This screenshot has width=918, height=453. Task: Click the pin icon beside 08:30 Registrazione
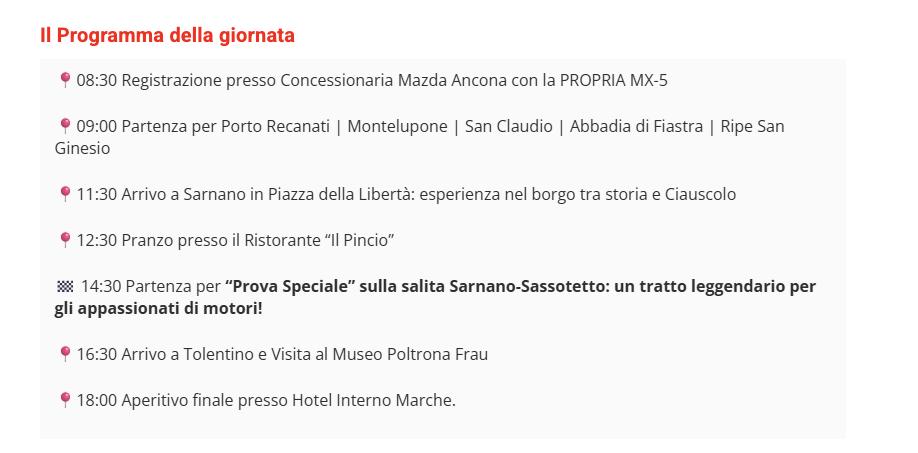pos(65,80)
